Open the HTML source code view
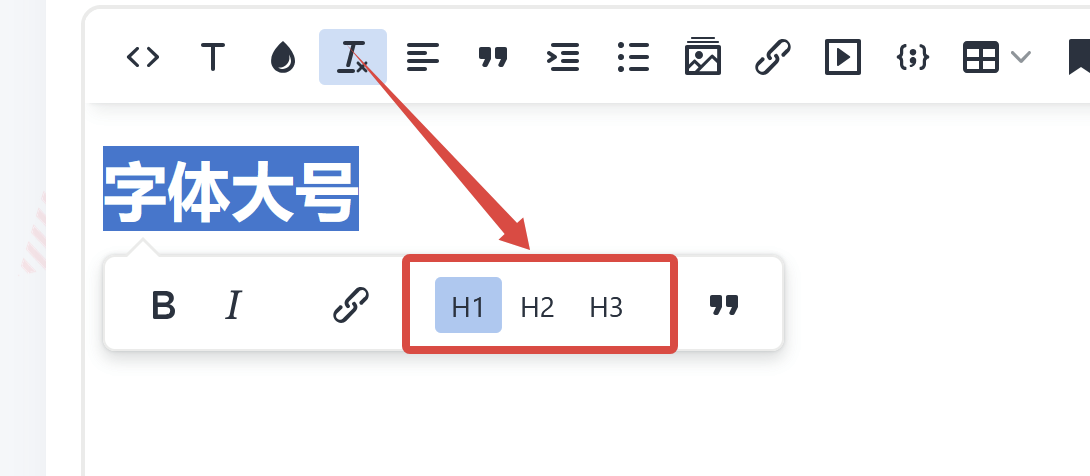 coord(143,57)
